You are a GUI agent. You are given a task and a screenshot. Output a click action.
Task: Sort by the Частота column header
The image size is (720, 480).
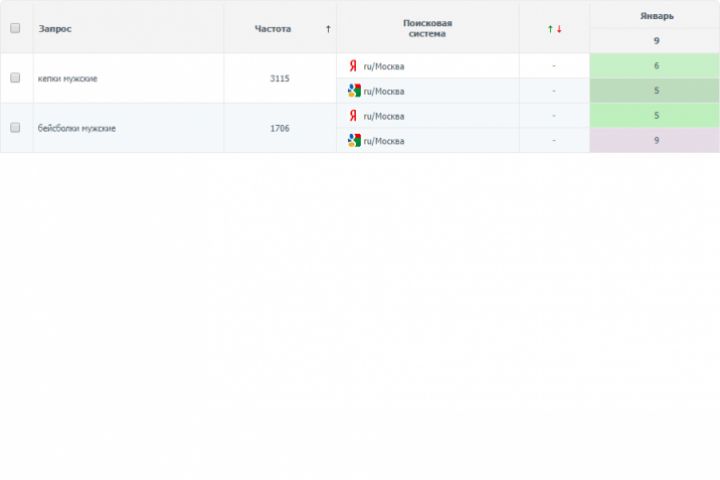273,28
